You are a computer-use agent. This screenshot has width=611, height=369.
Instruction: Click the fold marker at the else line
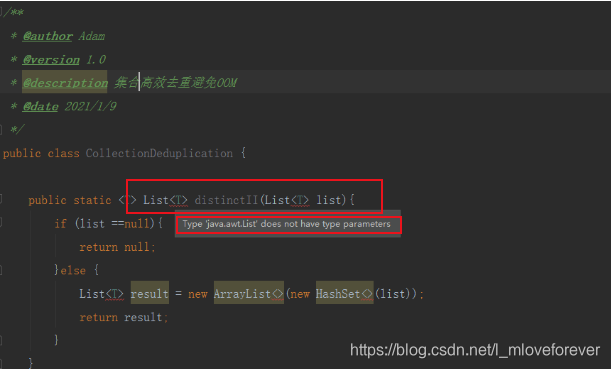(2, 269)
